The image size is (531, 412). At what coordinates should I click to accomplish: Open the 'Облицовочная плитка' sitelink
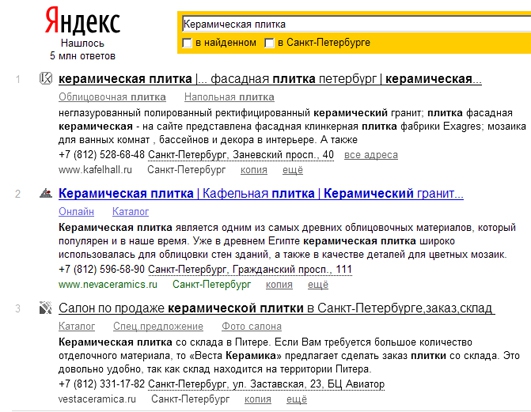(x=112, y=97)
